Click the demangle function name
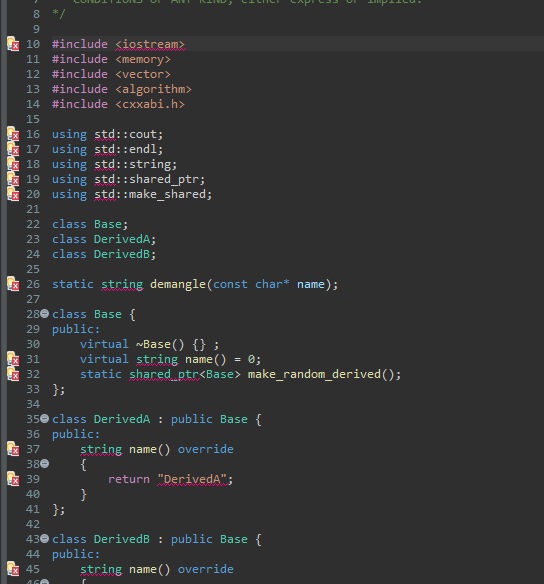Image resolution: width=544 pixels, height=584 pixels. pos(178,284)
